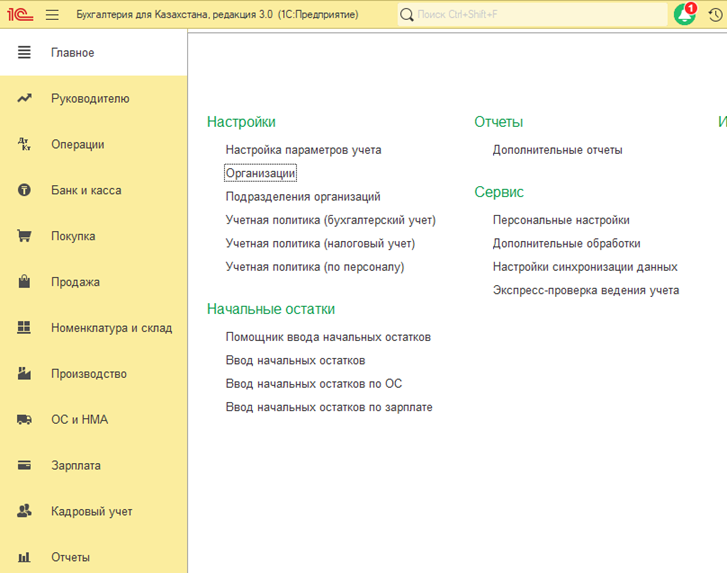
Task: Click the 1C logo icon
Action: point(19,15)
